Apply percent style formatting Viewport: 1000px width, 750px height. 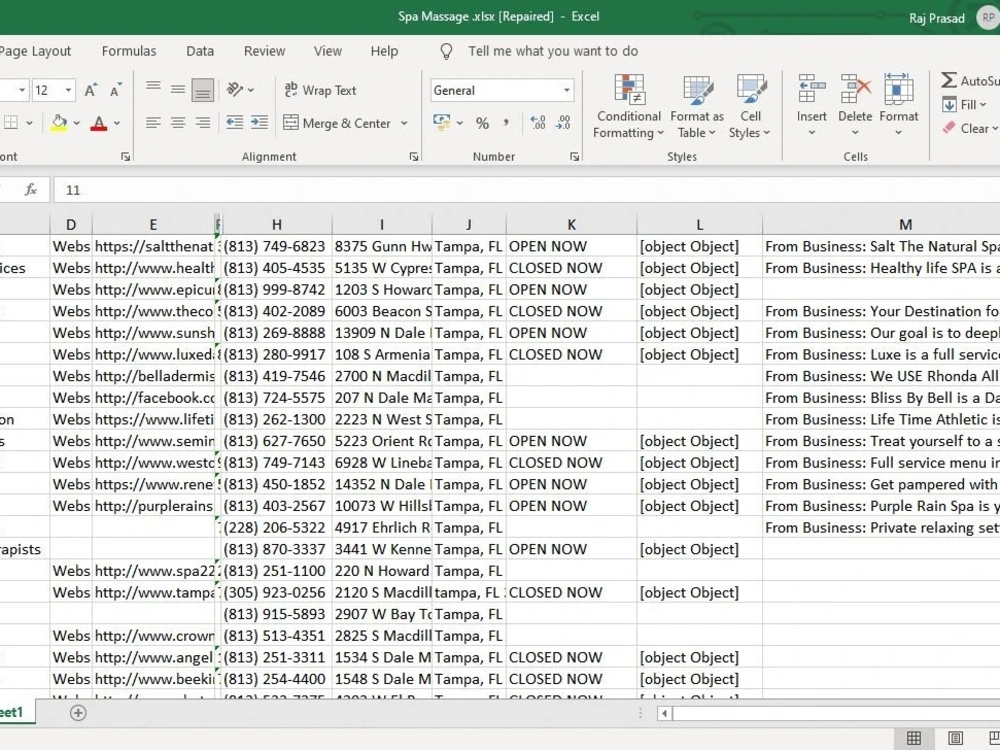(482, 122)
